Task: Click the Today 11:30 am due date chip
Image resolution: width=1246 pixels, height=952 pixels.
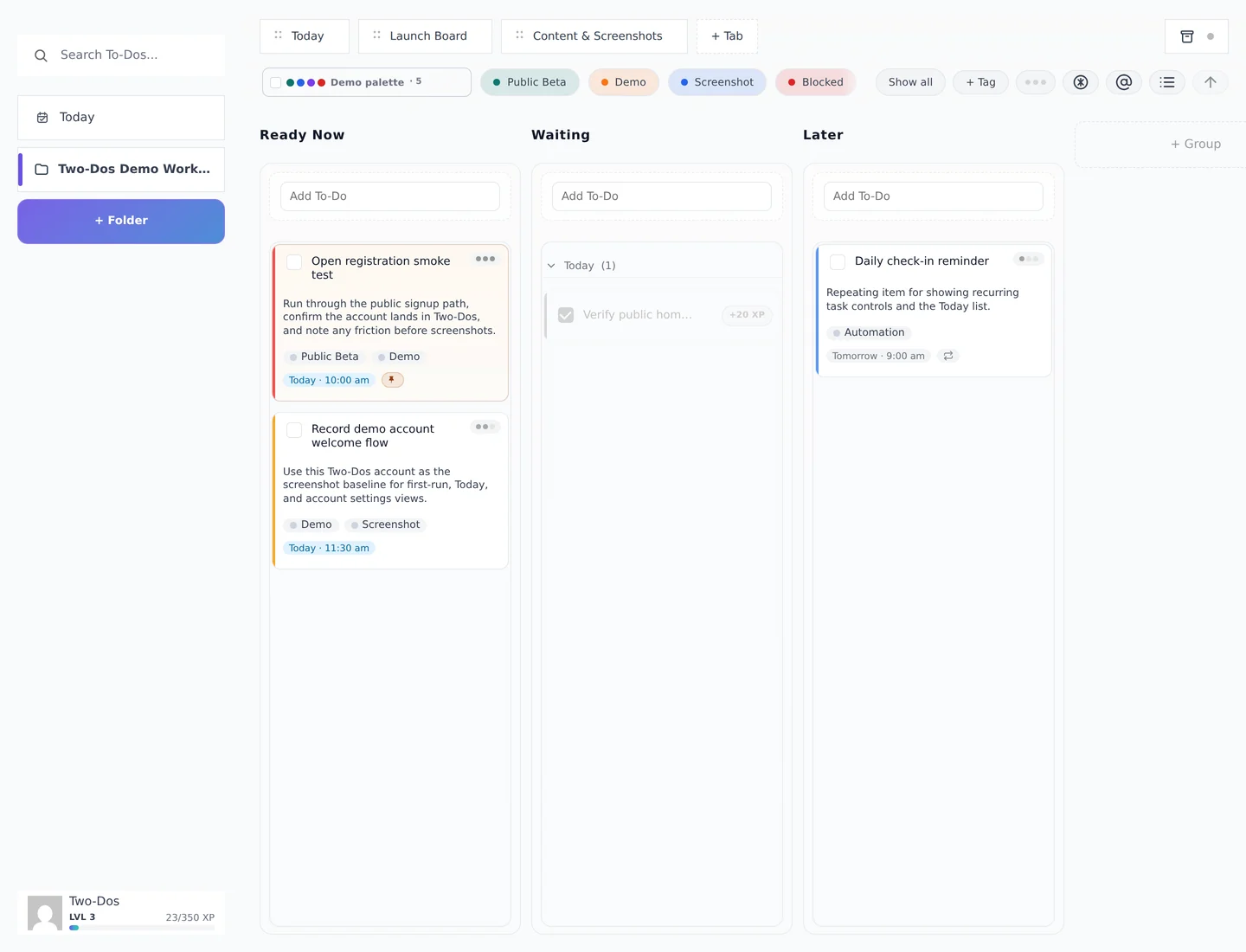Action: pos(329,548)
